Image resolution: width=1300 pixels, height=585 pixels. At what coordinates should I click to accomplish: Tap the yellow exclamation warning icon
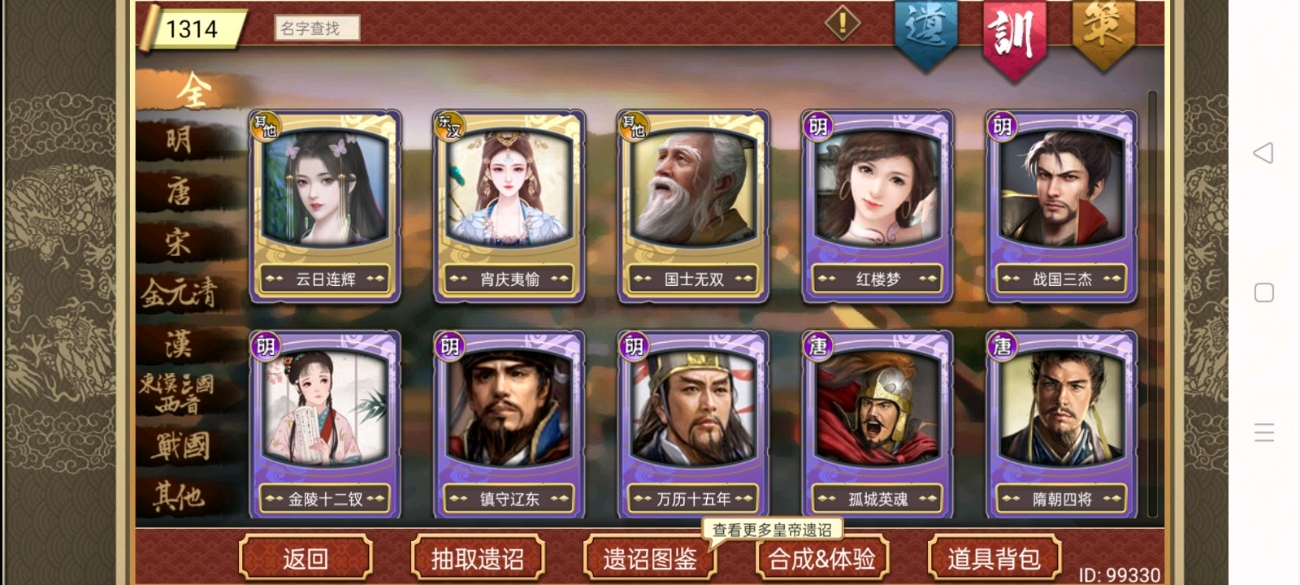click(842, 23)
